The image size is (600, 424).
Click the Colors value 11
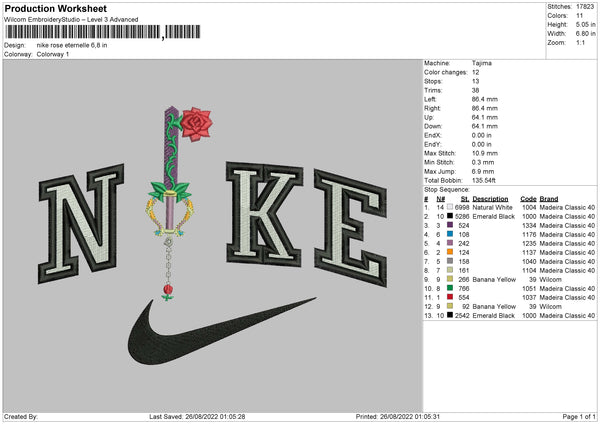pyautogui.click(x=579, y=16)
